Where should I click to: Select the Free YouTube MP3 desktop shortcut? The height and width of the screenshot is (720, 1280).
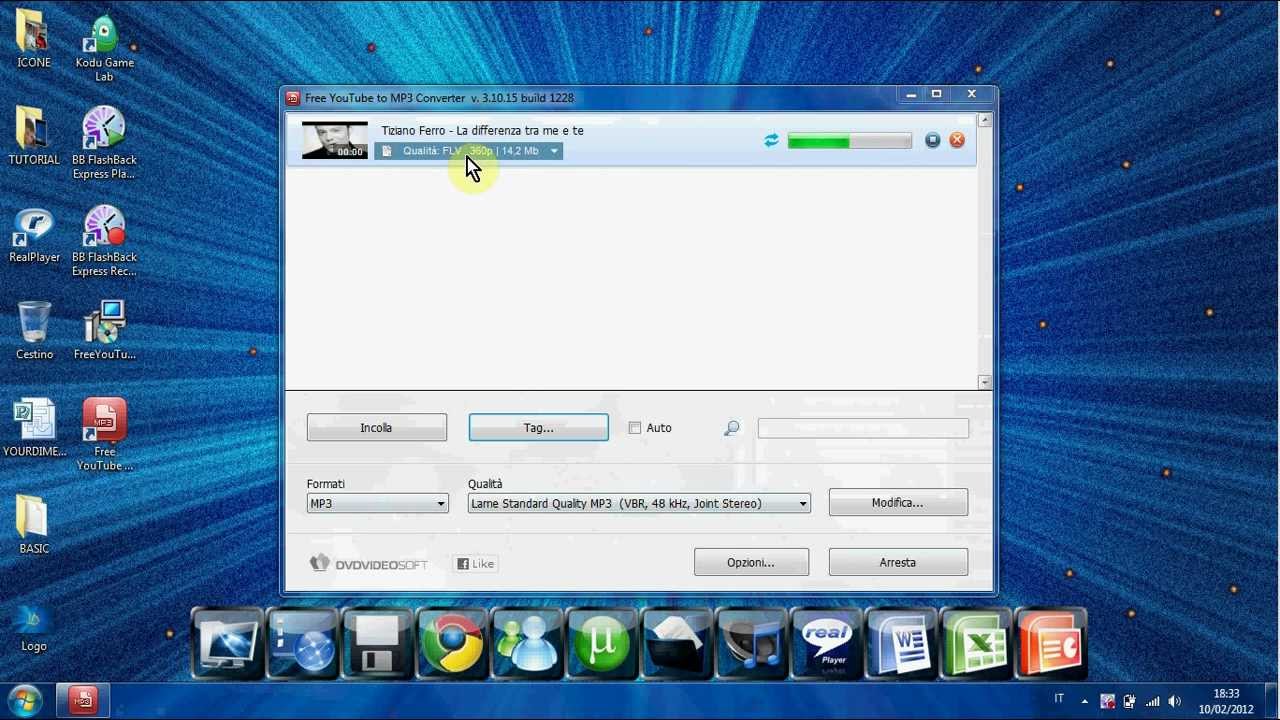104,435
